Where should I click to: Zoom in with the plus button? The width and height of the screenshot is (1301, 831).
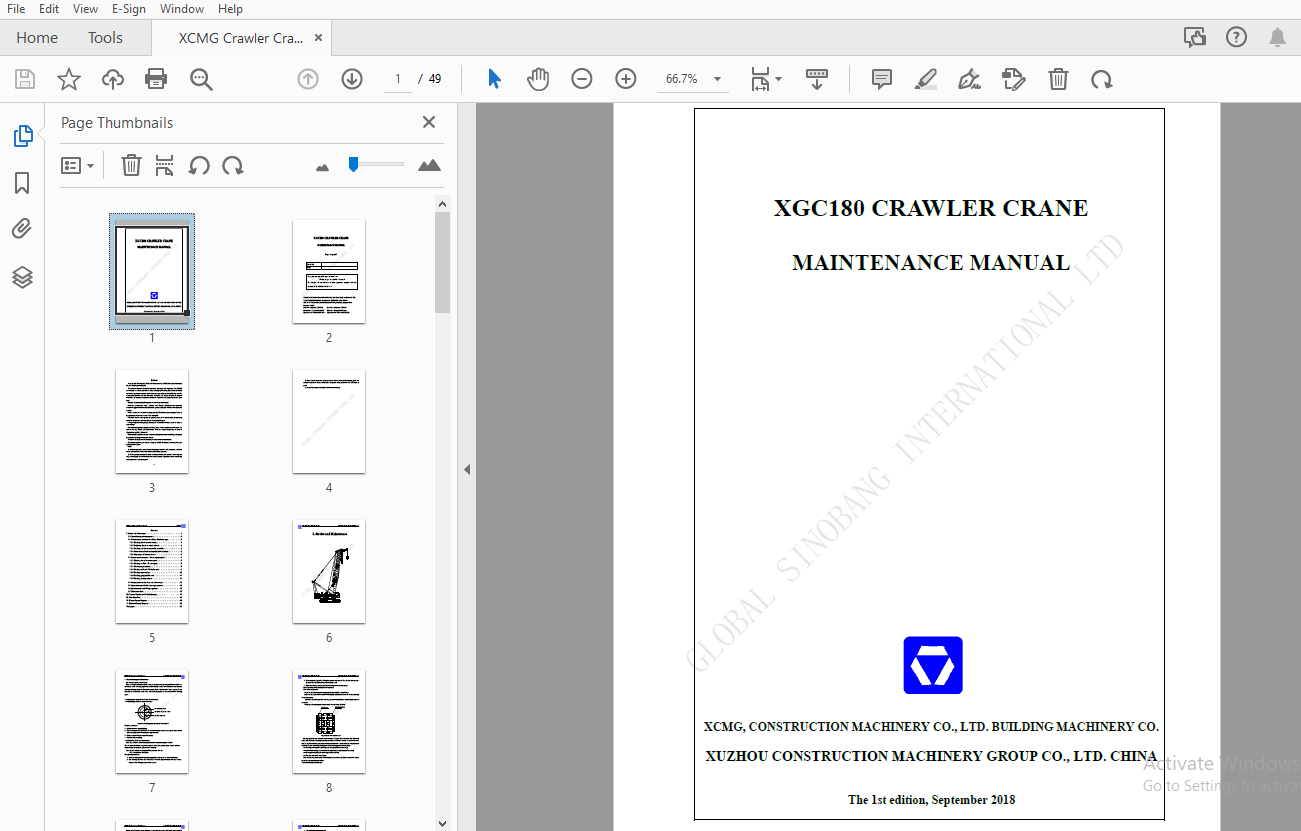(x=626, y=79)
